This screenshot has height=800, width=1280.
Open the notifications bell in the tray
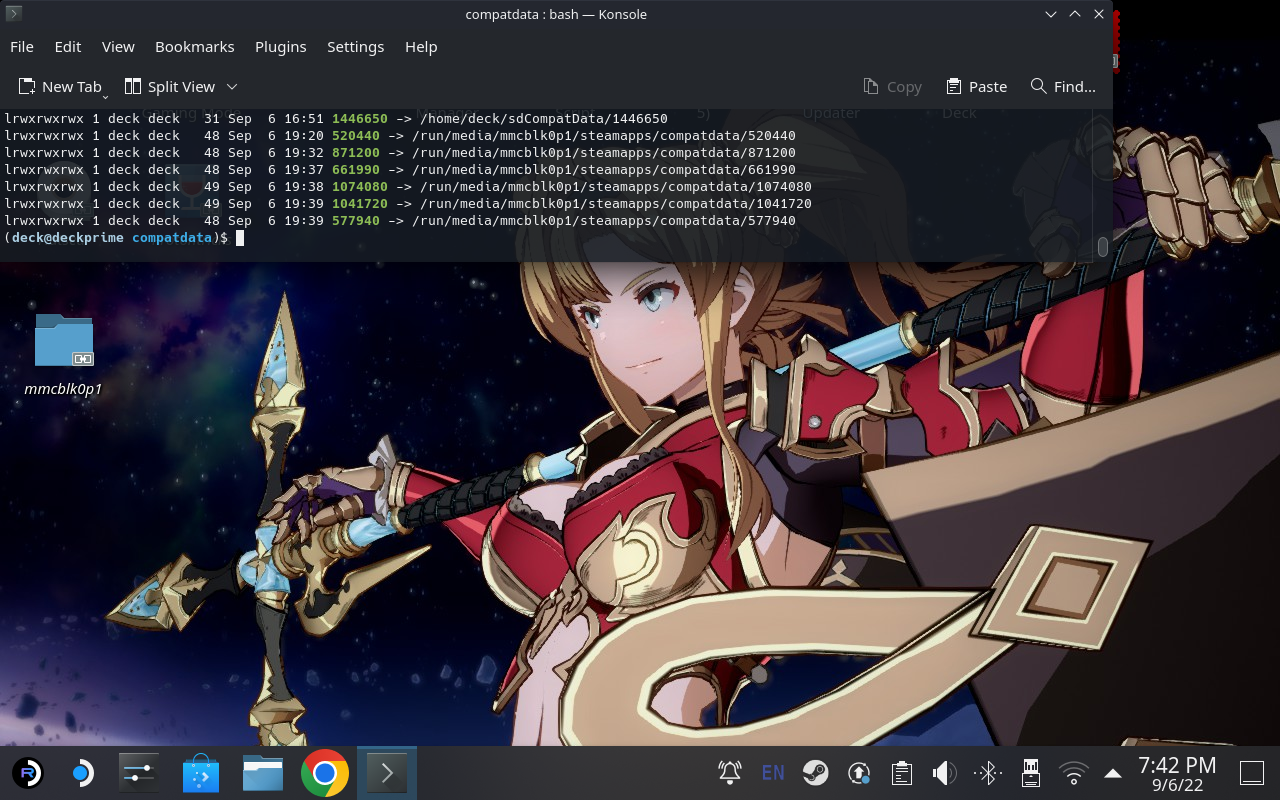tap(729, 772)
